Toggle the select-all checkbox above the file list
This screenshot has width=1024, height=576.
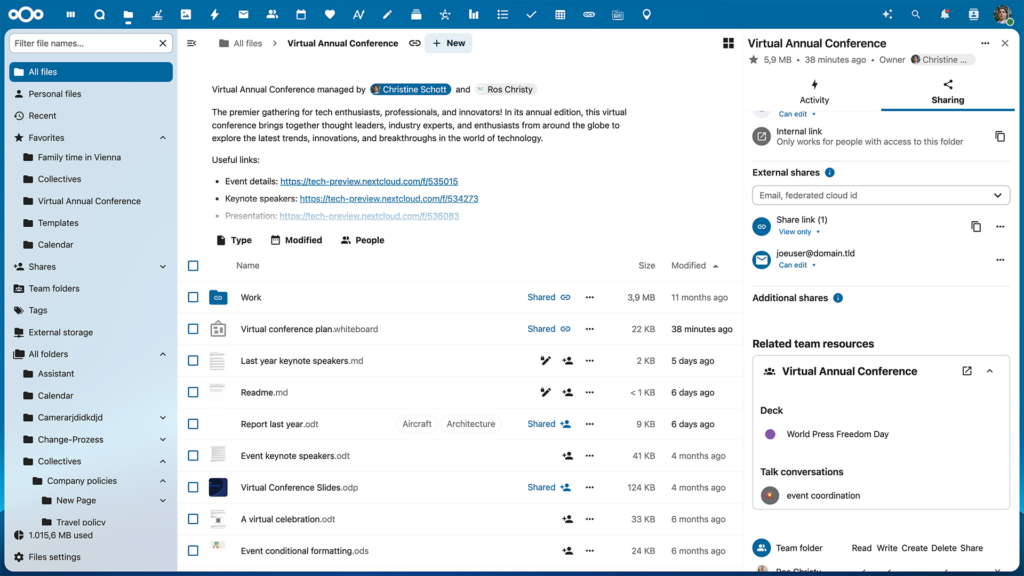pyautogui.click(x=193, y=265)
